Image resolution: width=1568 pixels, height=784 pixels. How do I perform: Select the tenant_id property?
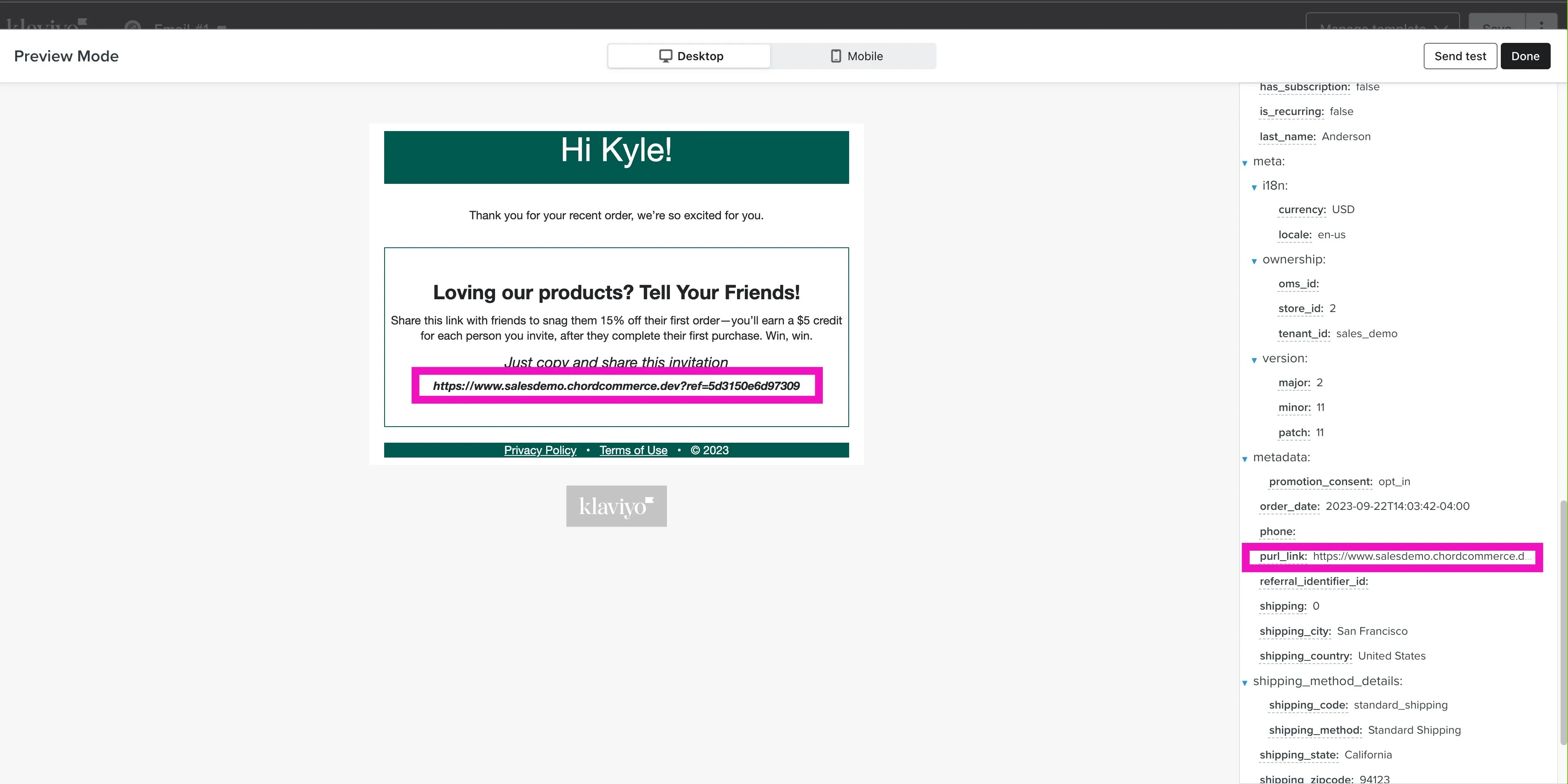[x=1304, y=333]
